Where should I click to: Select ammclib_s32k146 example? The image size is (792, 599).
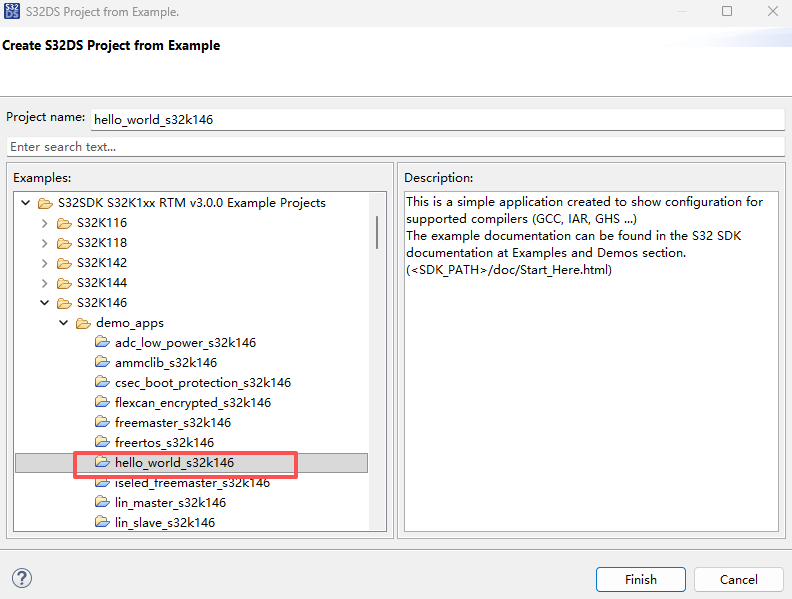pyautogui.click(x=166, y=363)
